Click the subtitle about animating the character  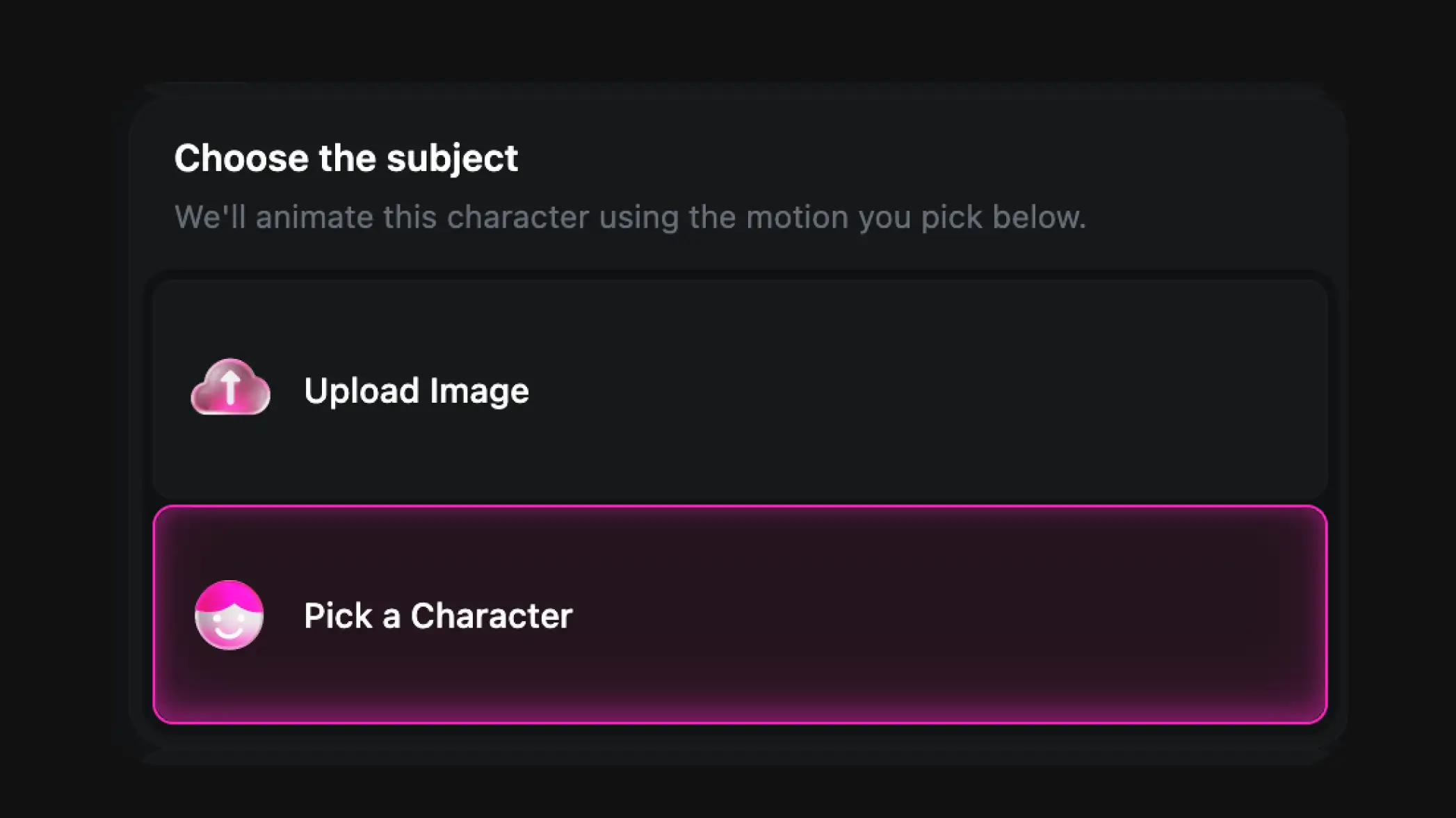(630, 216)
